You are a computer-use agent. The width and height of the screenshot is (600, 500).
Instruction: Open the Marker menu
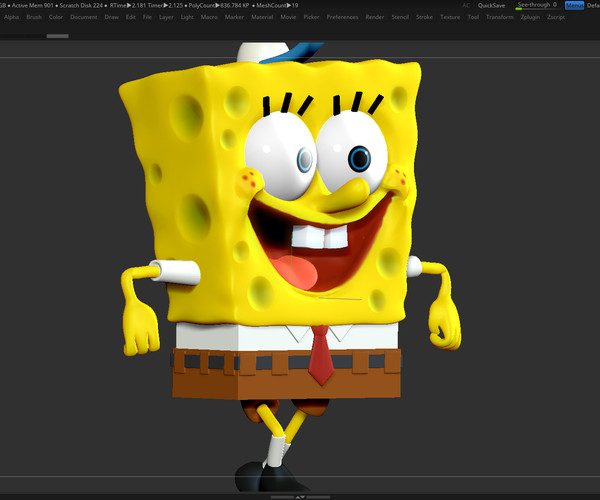pyautogui.click(x=234, y=17)
